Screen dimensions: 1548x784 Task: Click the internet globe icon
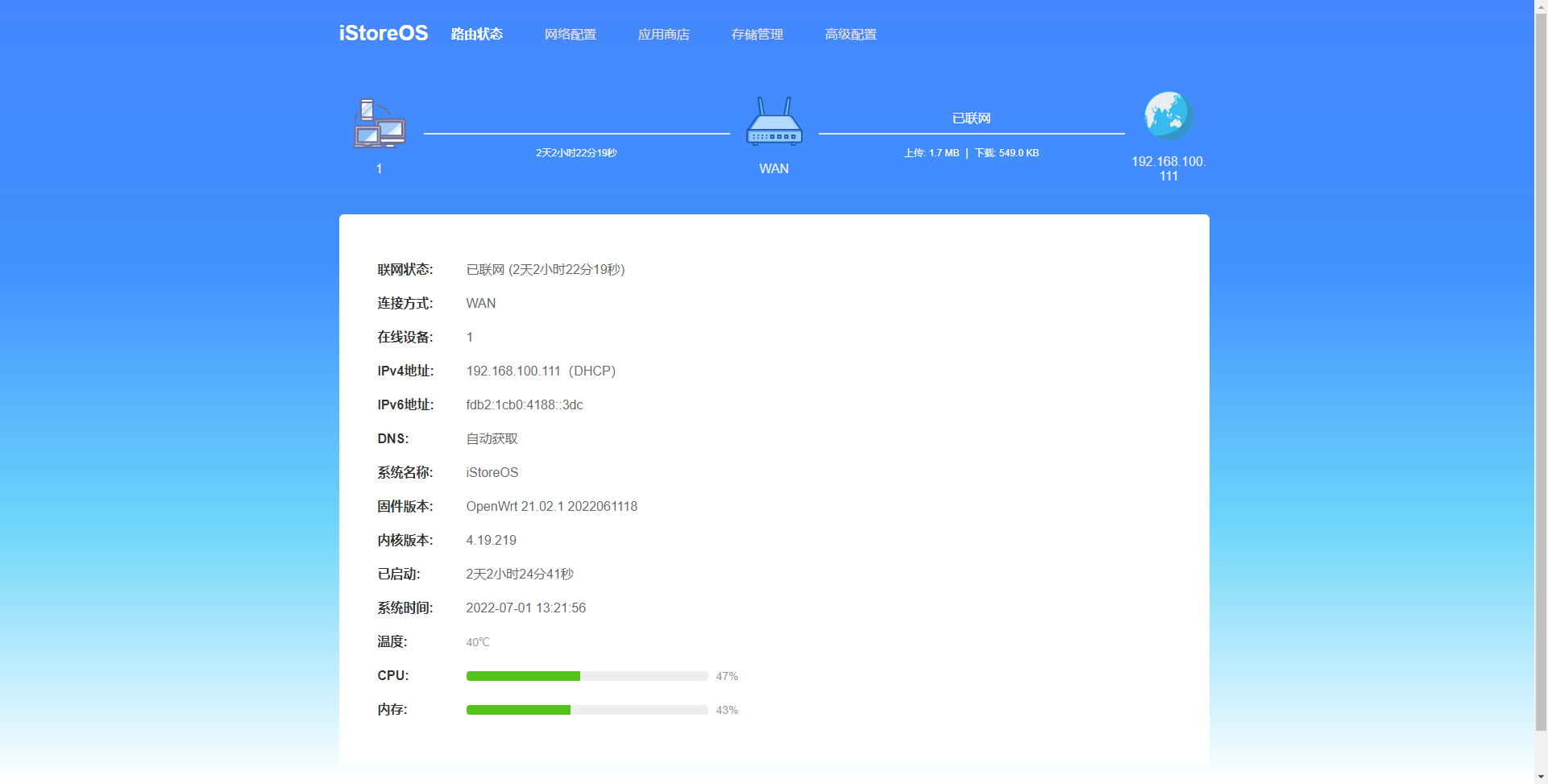tap(1168, 115)
